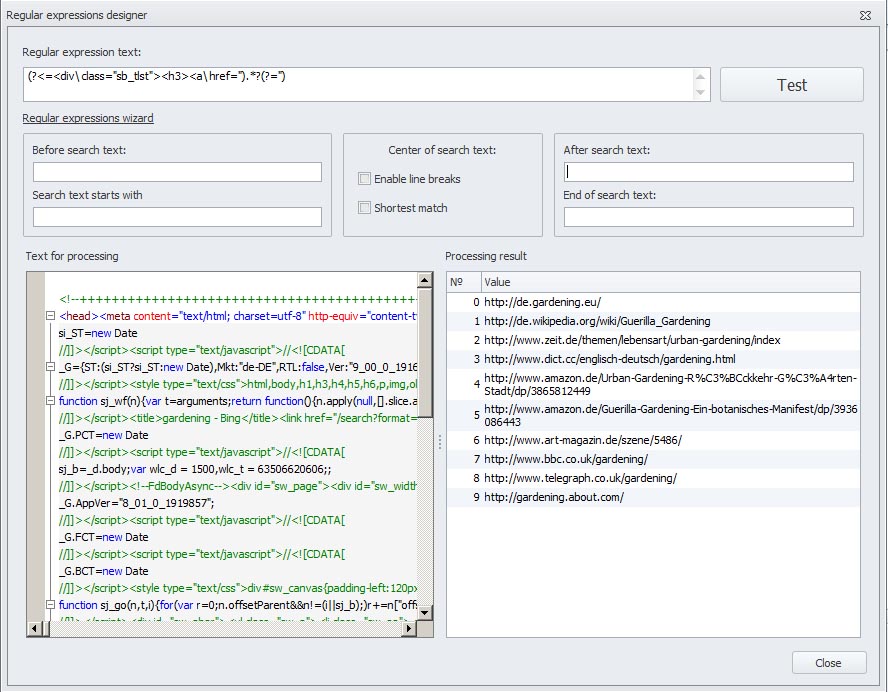Collapse the function sj_wf code block
888x692 pixels.
tap(50, 401)
